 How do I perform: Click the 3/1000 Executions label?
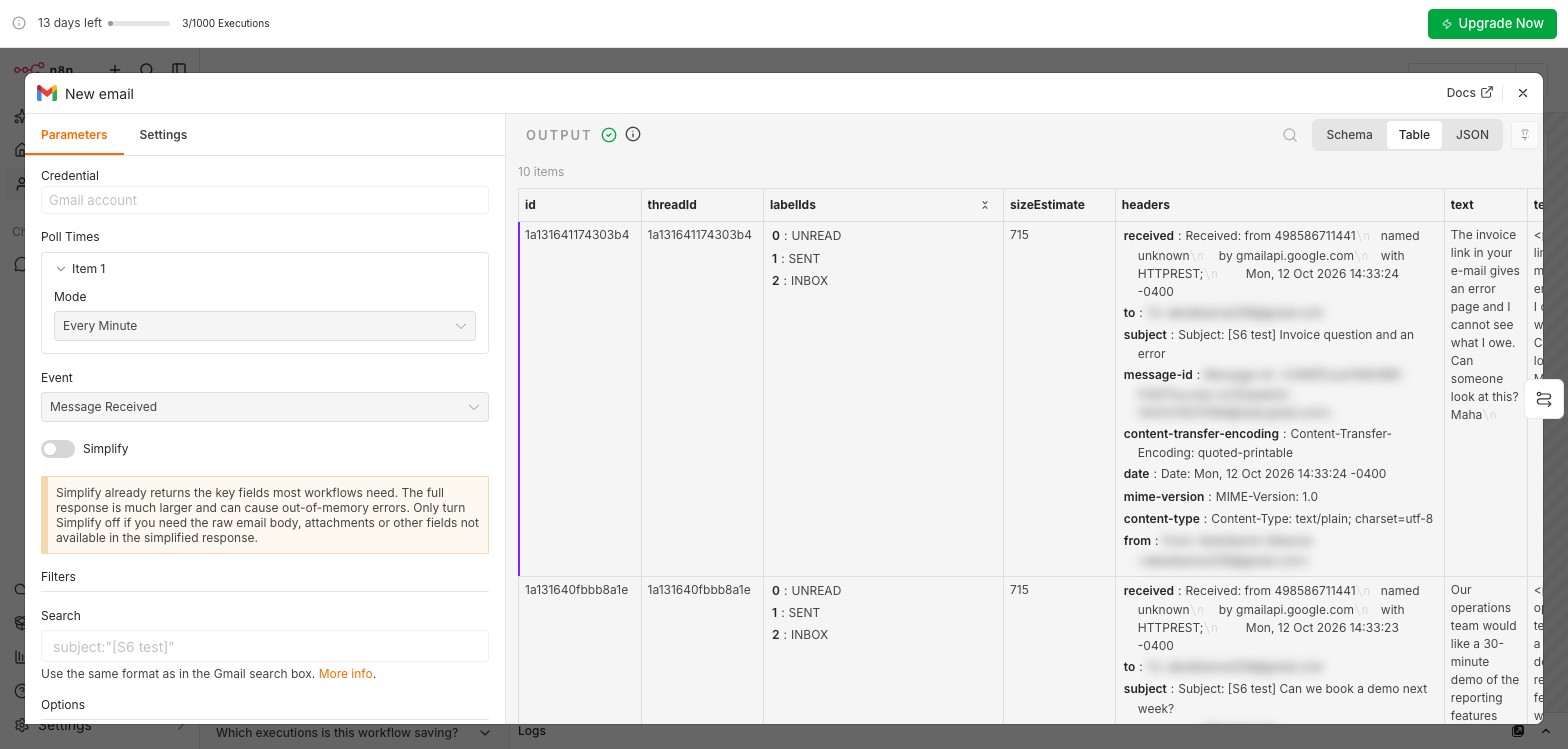(226, 23)
